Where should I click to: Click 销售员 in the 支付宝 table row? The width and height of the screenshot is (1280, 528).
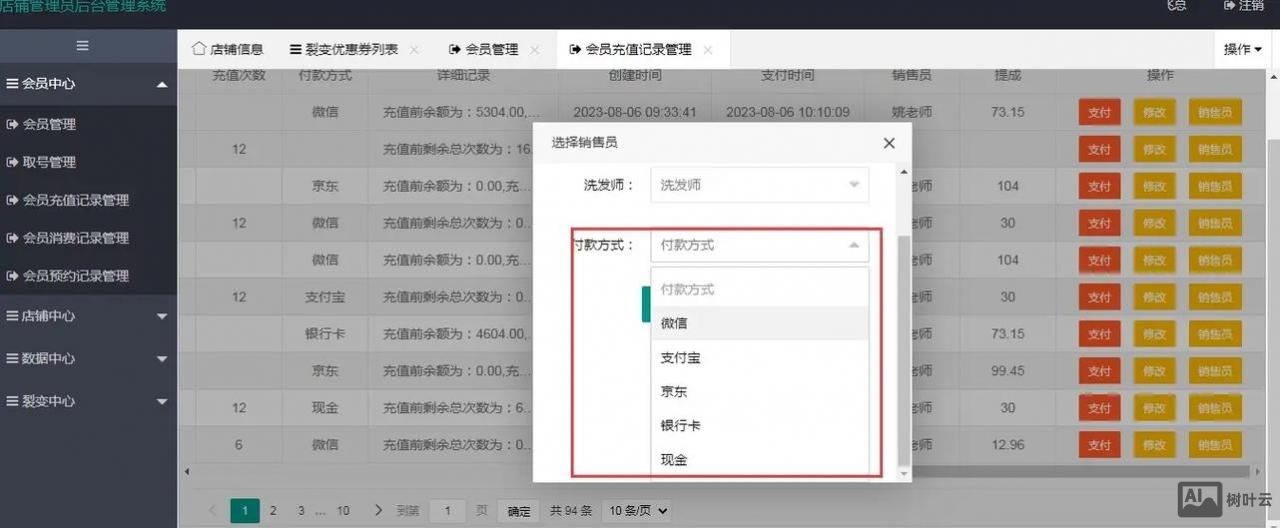[1215, 297]
